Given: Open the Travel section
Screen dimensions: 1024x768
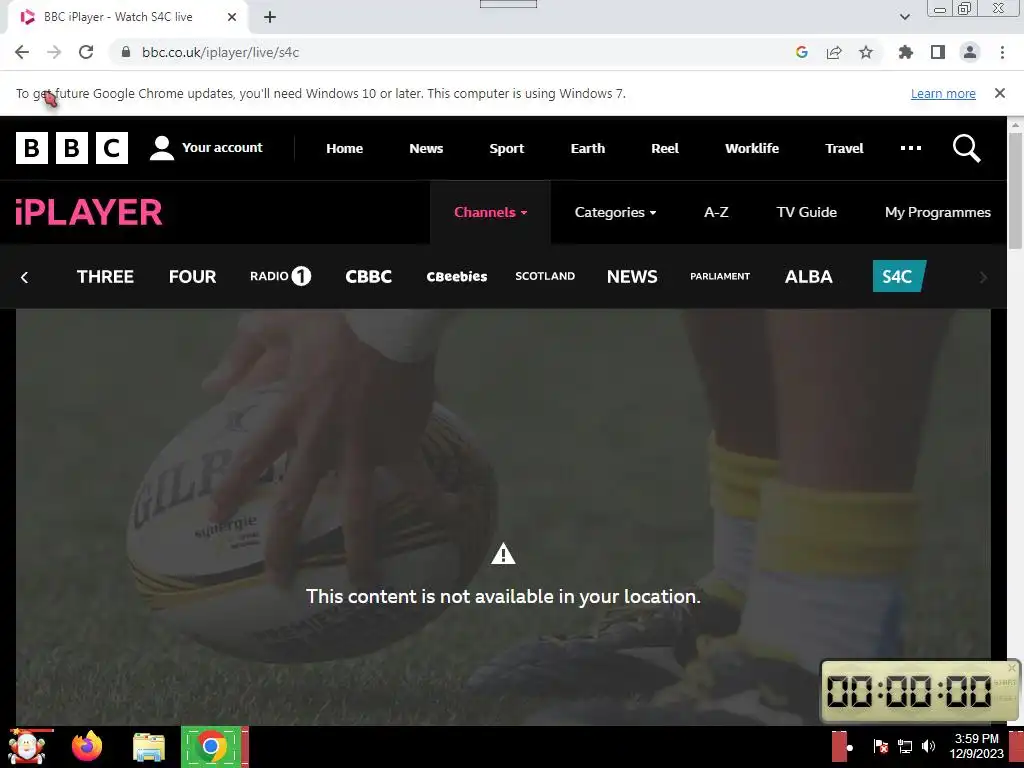Looking at the screenshot, I should click(x=844, y=148).
